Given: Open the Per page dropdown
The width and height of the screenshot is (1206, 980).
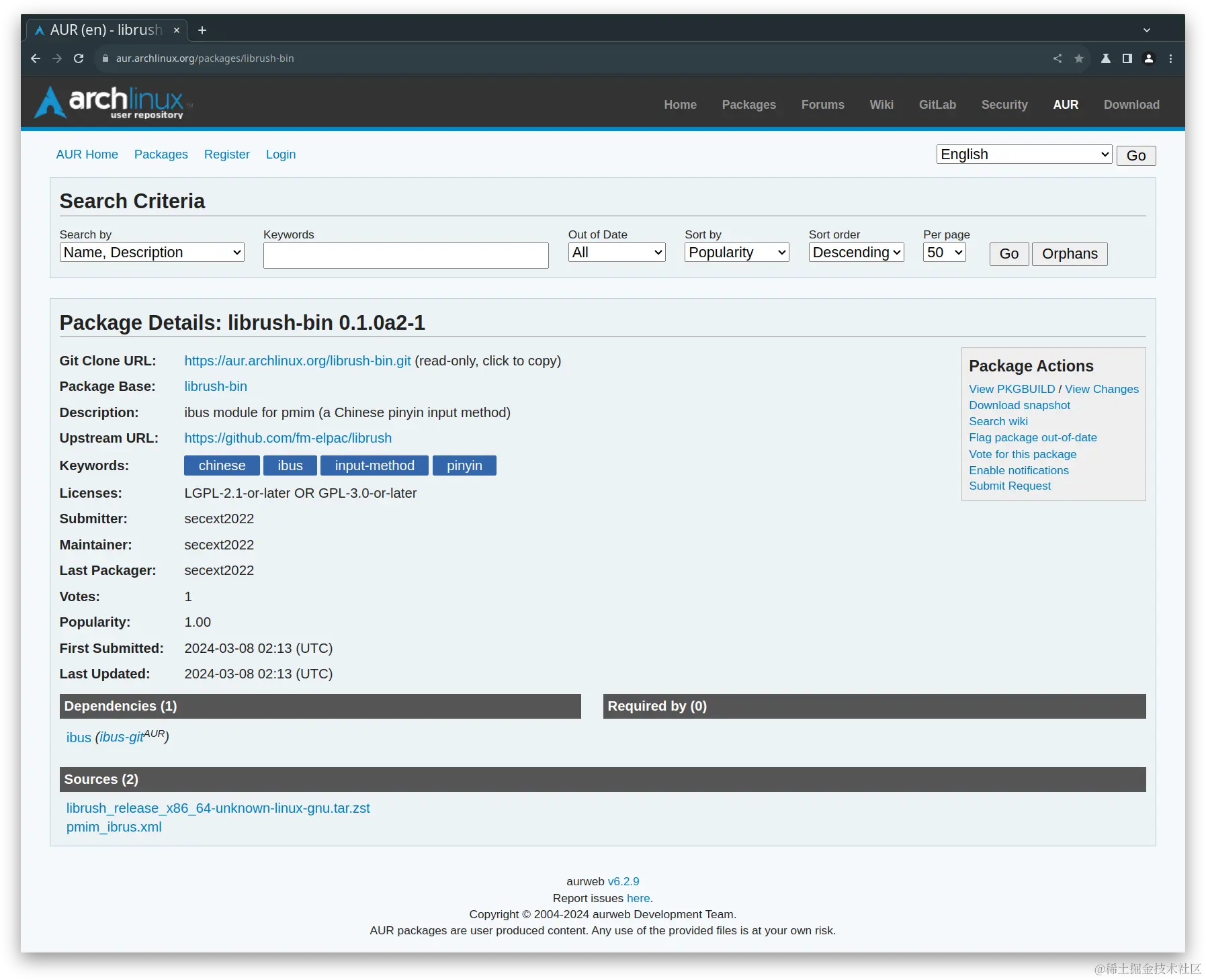Looking at the screenshot, I should point(944,253).
